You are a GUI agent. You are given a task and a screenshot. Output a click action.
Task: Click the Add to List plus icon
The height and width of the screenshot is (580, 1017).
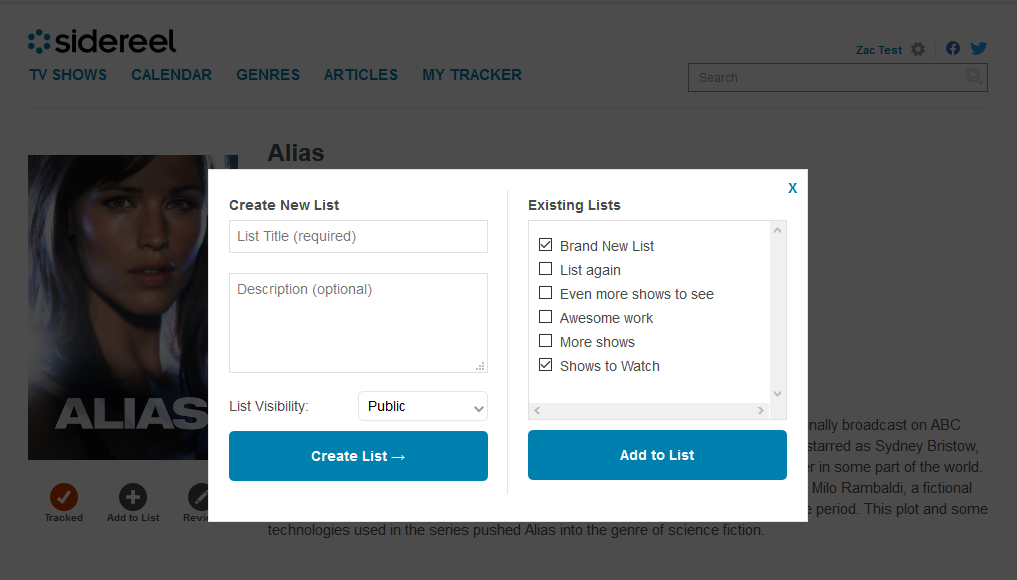133,496
